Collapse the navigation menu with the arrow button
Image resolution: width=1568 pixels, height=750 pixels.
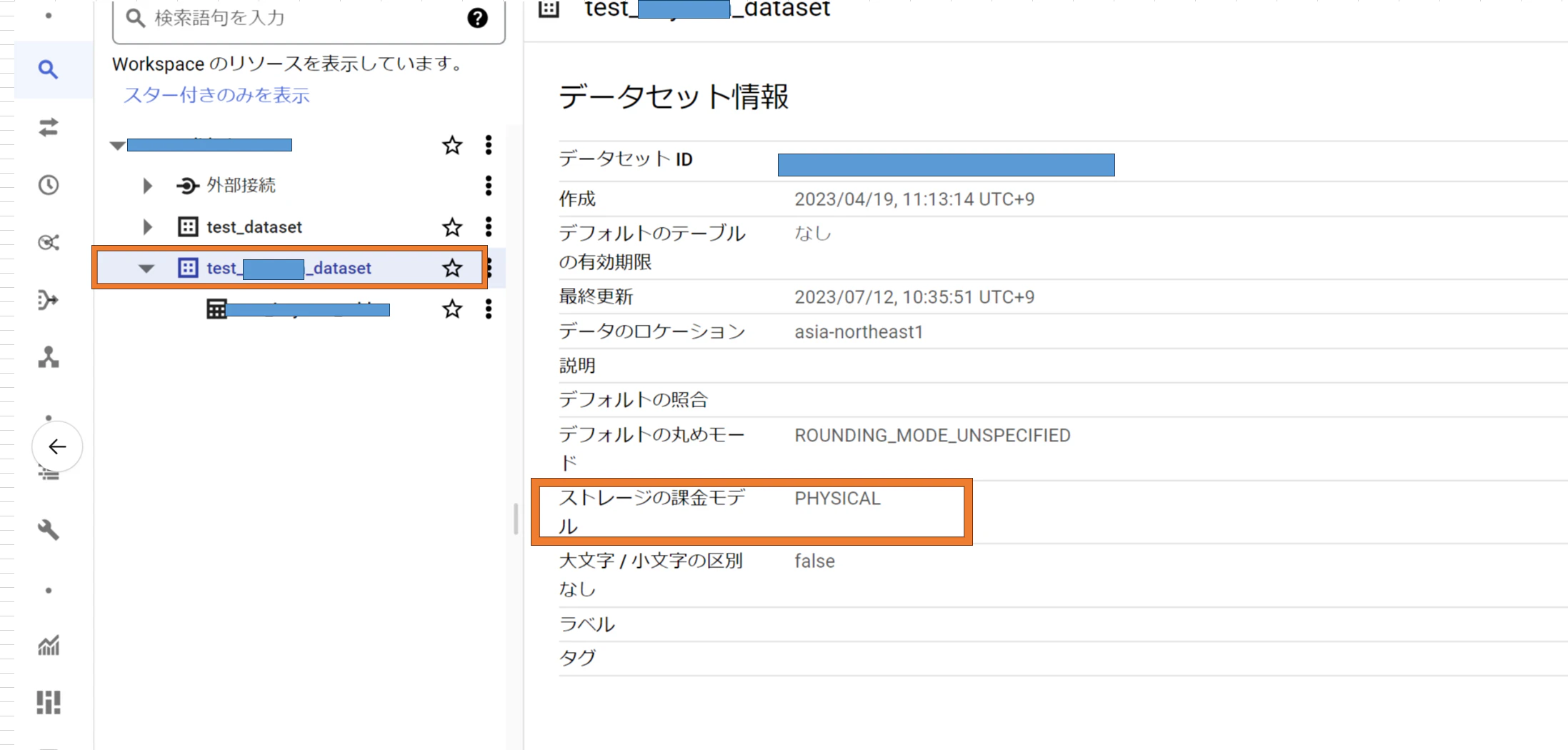(57, 446)
